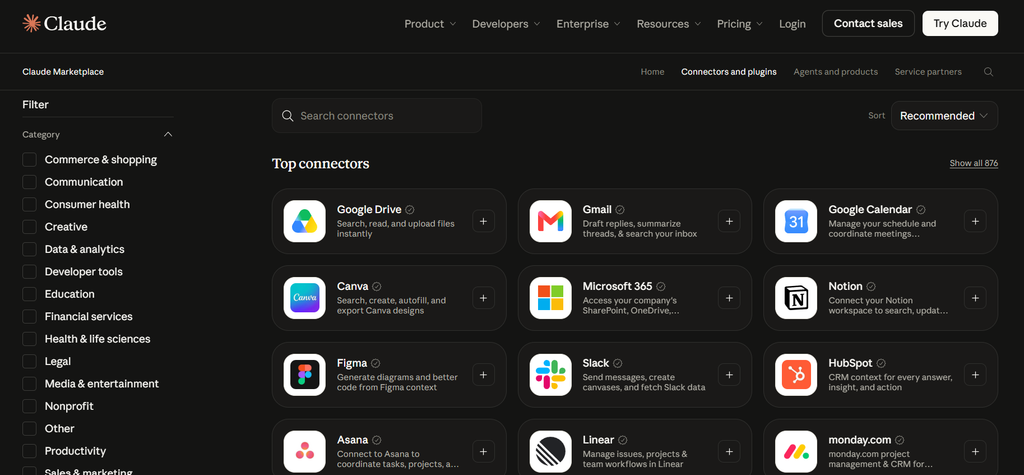Add the Canva connector with plus

coord(483,298)
